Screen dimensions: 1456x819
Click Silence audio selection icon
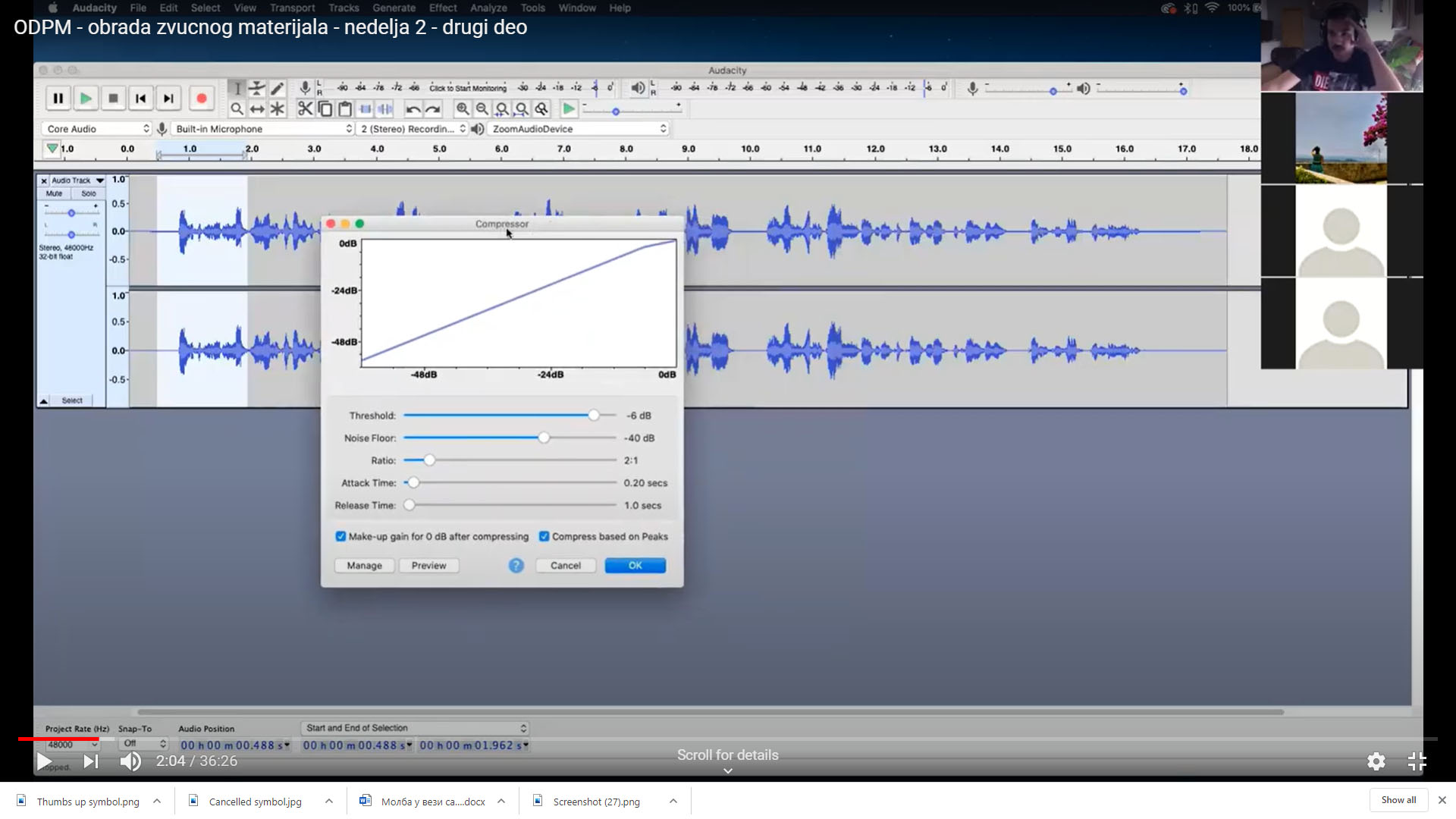point(385,109)
